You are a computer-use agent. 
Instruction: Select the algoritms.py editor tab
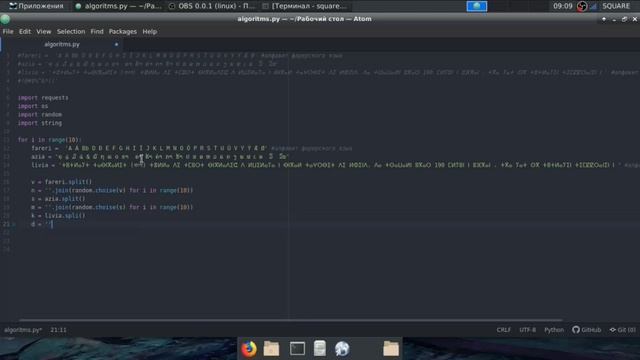pos(62,44)
